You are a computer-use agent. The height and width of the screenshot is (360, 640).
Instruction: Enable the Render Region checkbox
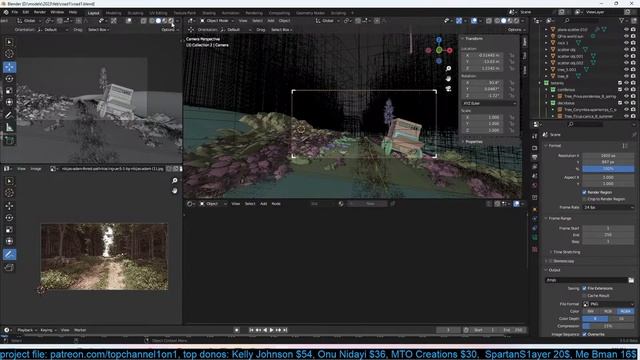pyautogui.click(x=584, y=192)
